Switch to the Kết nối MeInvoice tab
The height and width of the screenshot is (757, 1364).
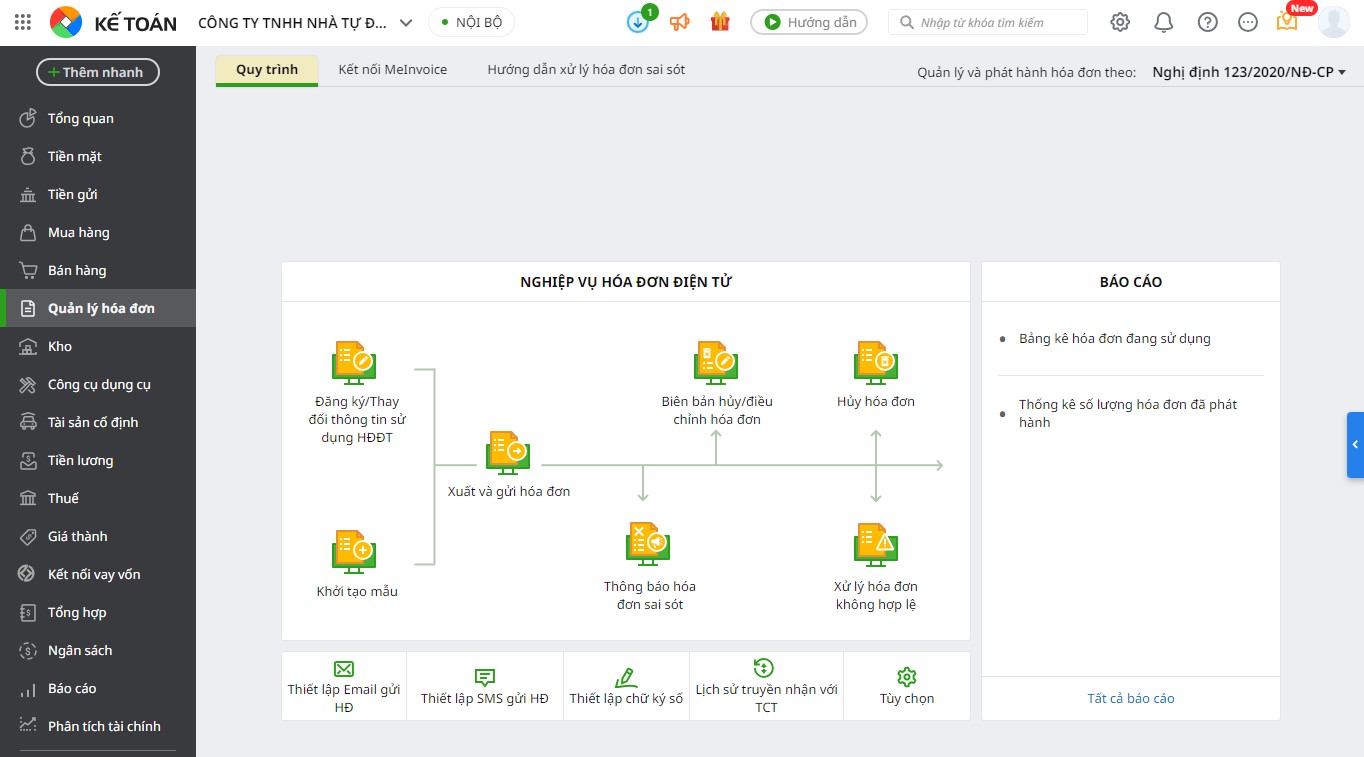tap(393, 70)
